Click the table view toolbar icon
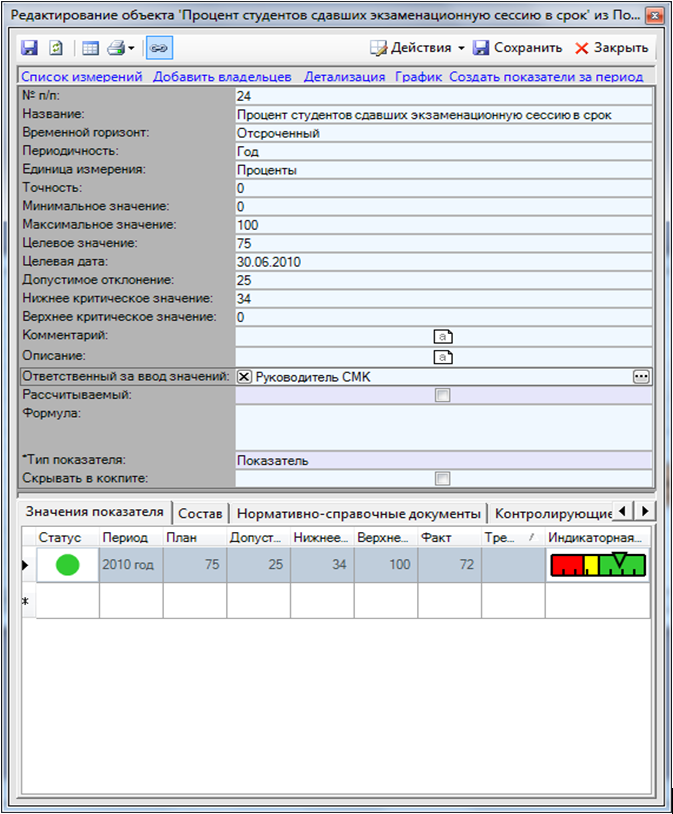Viewport: 673px width, 814px height. pos(90,48)
